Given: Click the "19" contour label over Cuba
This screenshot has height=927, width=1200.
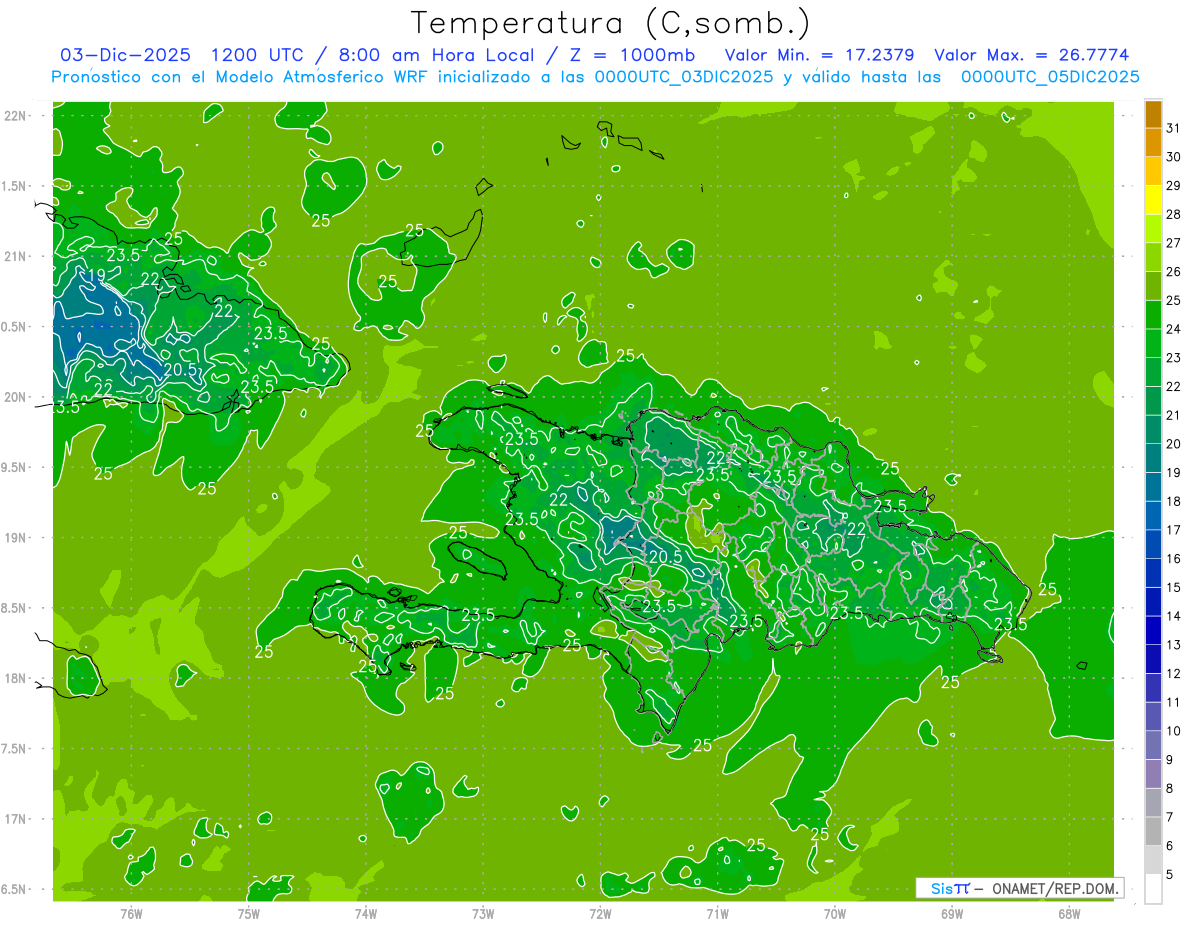Looking at the screenshot, I should (97, 275).
